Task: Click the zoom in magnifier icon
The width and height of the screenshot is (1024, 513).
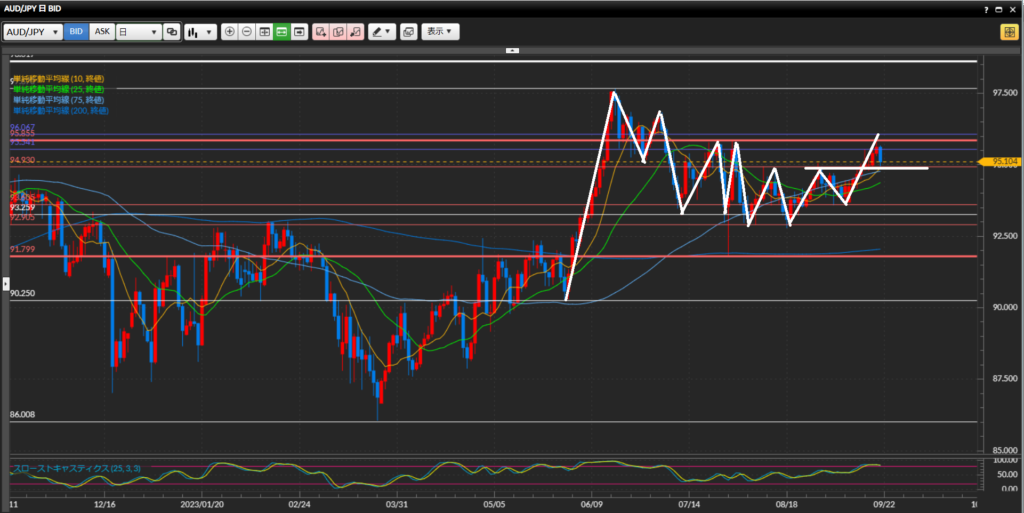Action: [230, 32]
